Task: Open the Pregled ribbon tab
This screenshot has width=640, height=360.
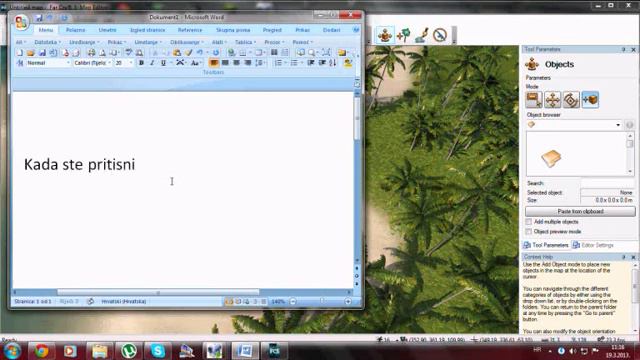Action: coord(272,30)
